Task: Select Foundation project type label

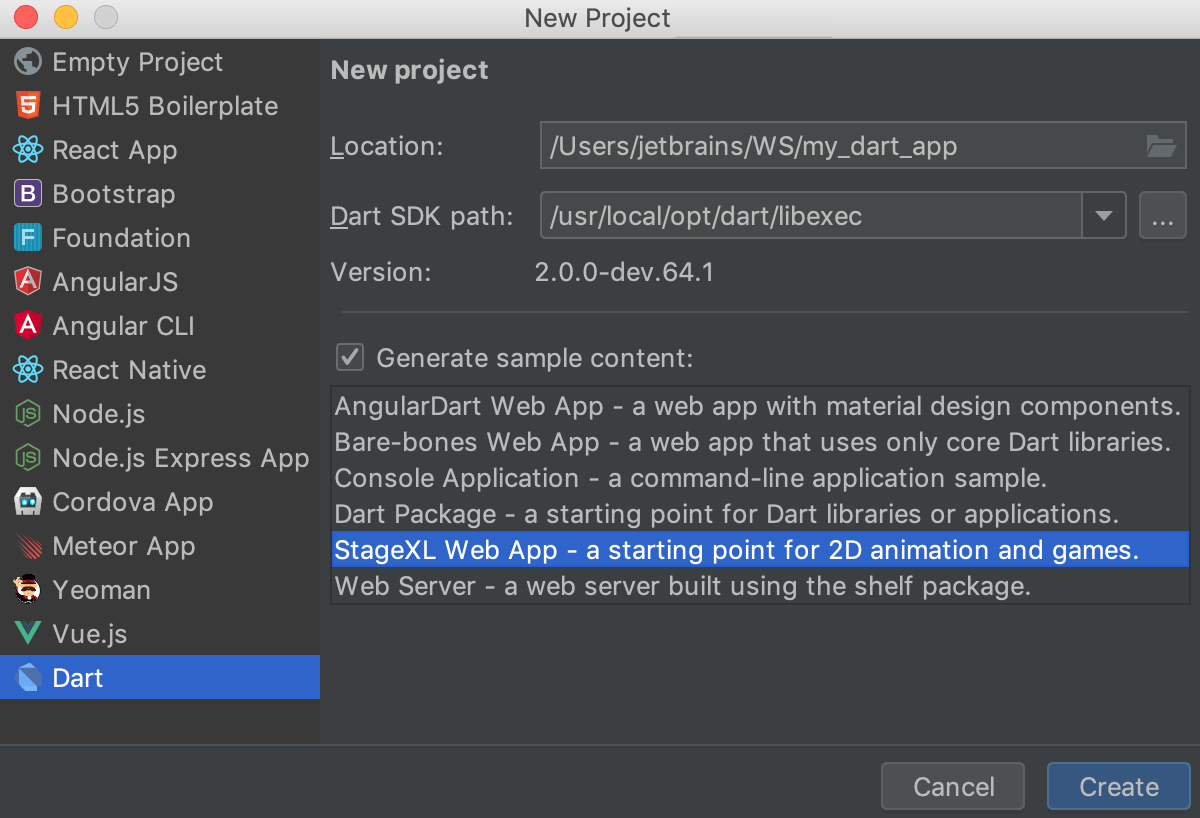Action: click(x=121, y=238)
